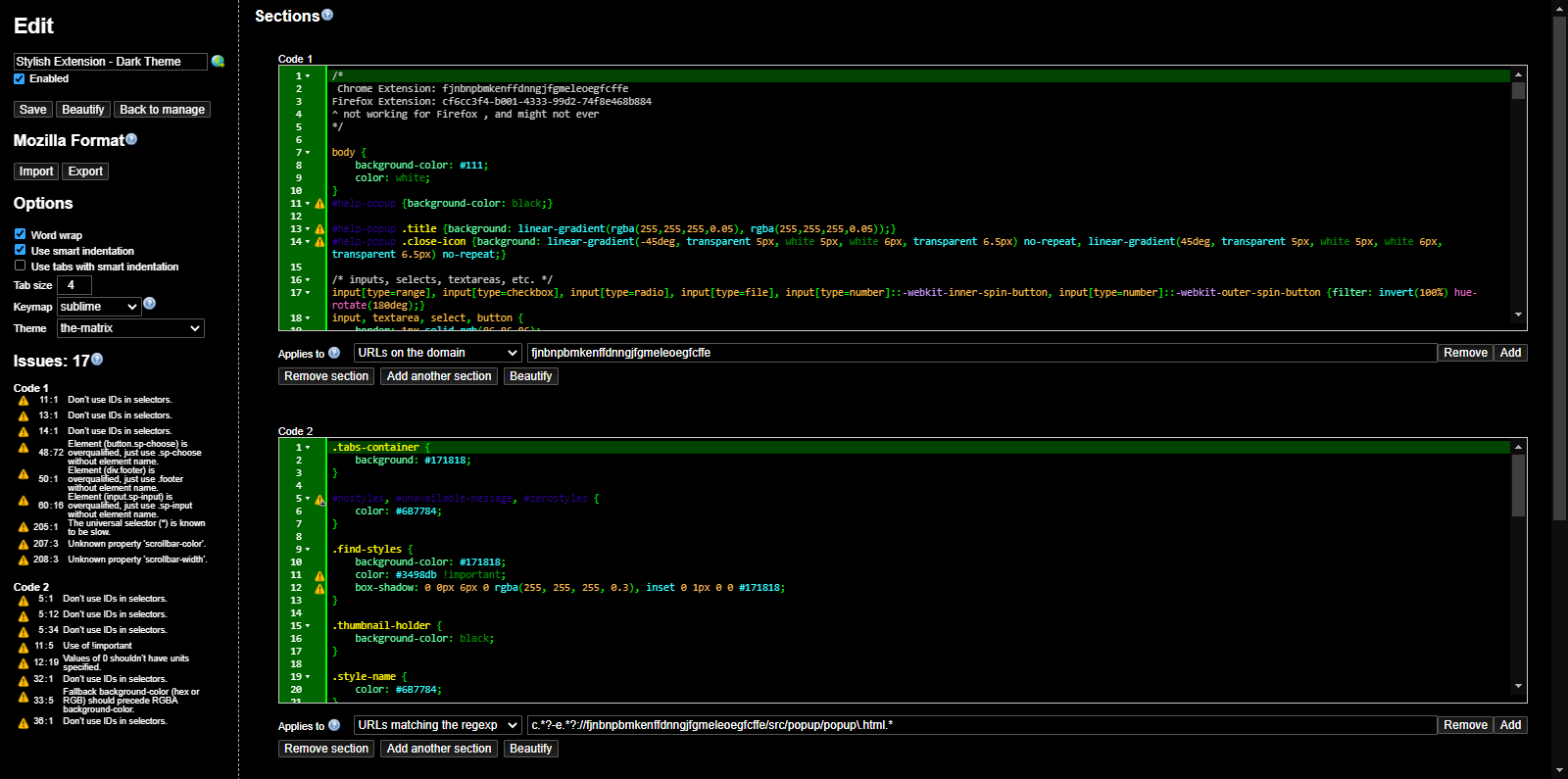The height and width of the screenshot is (779, 1568).
Task: Open the Keymap dropdown
Action: click(99, 307)
